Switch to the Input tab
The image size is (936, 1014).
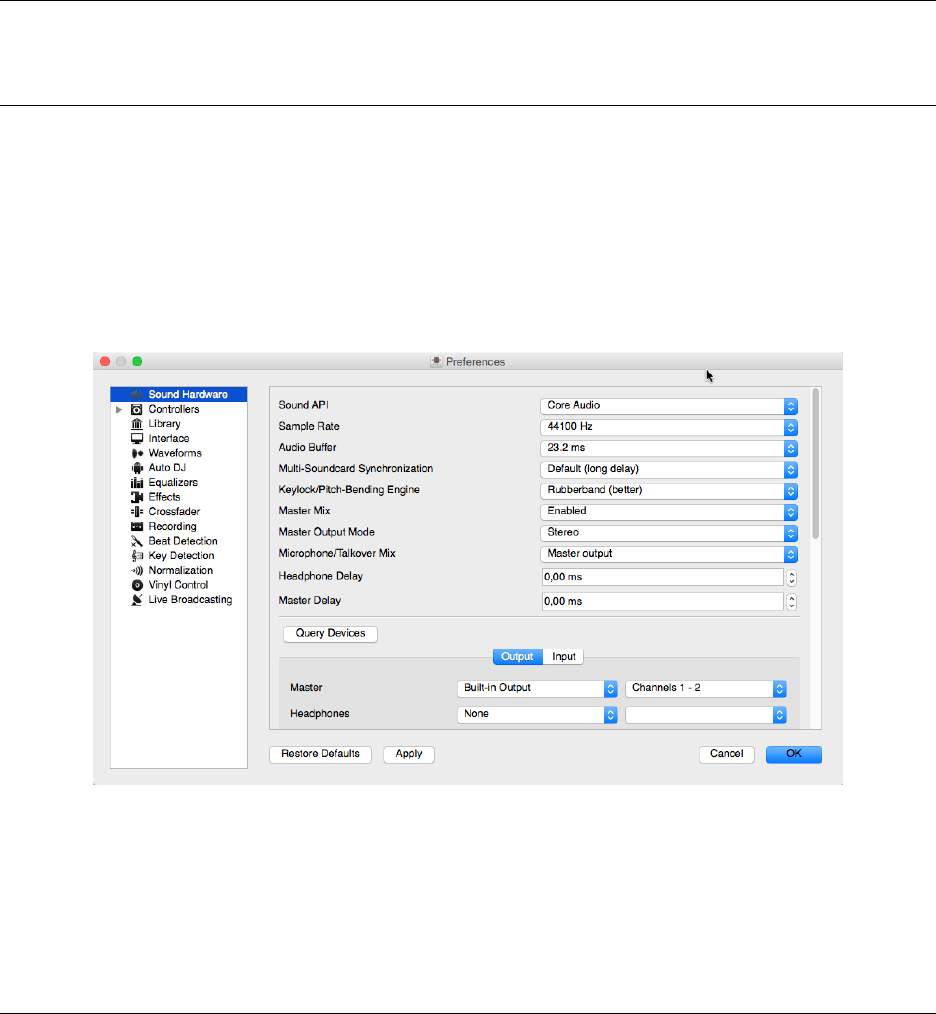[563, 656]
